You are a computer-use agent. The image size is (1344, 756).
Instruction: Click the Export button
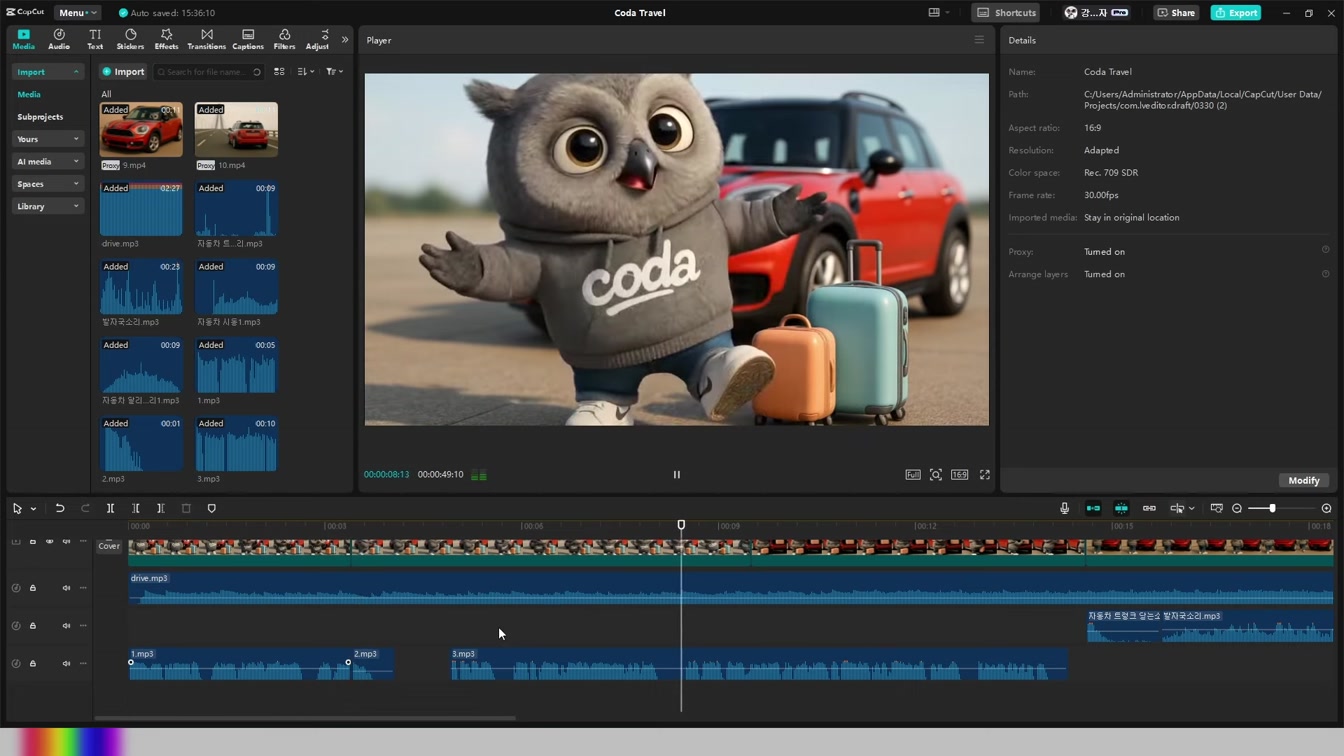coord(1236,13)
